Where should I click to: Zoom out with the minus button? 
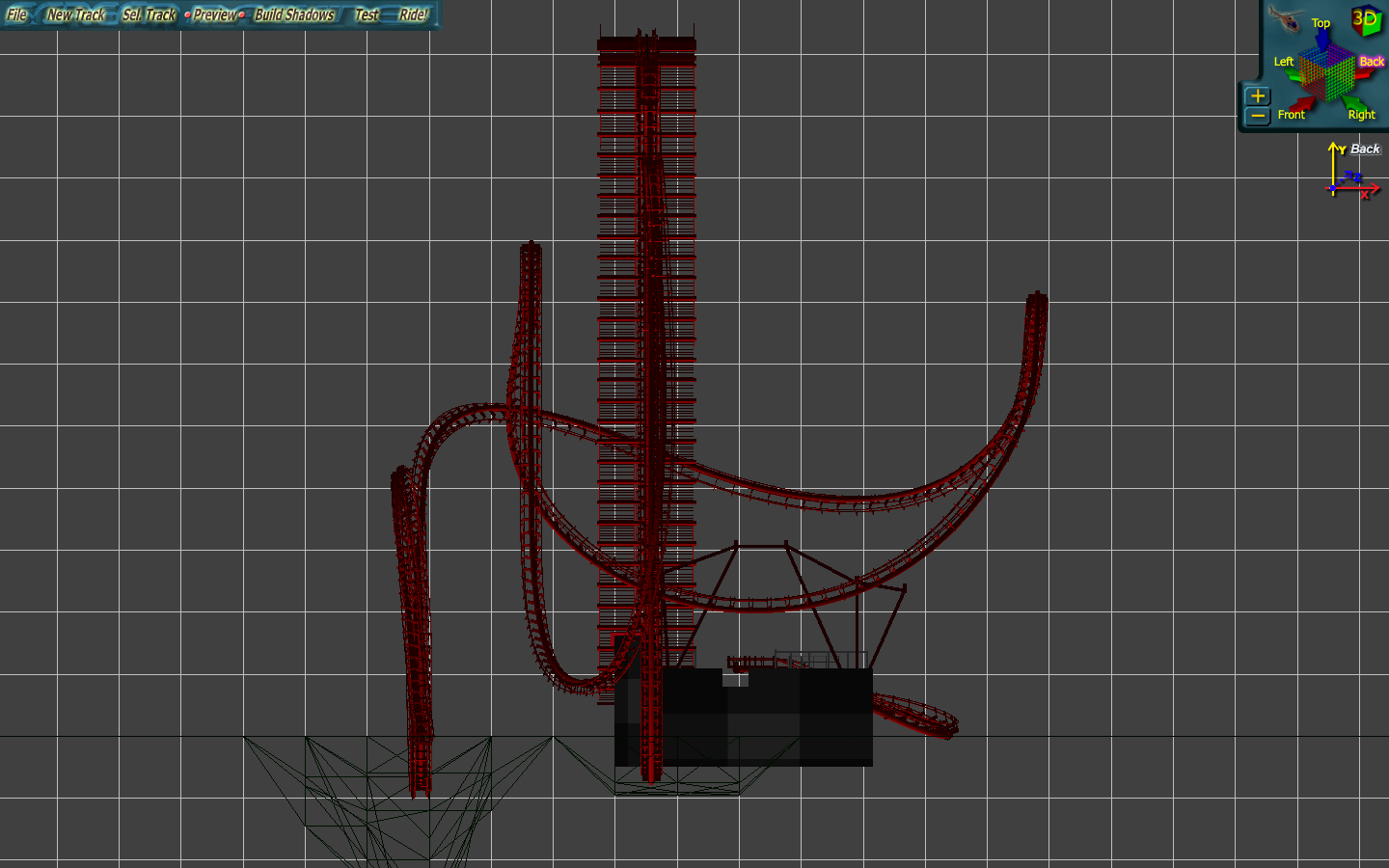(x=1257, y=116)
